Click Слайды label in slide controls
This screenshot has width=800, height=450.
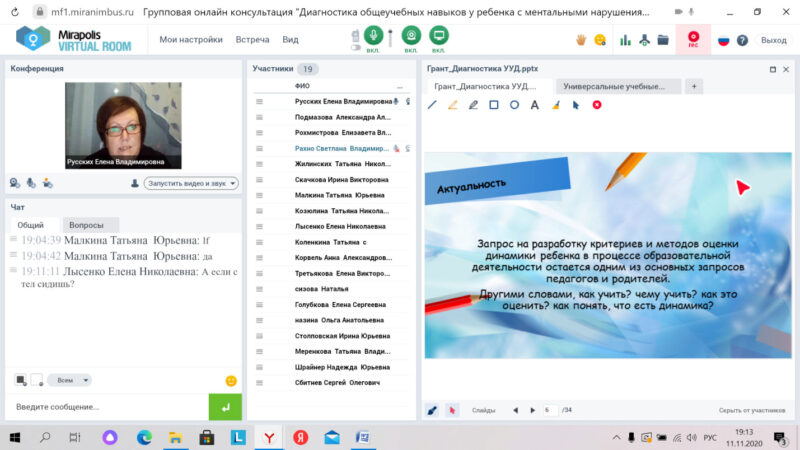pos(483,410)
